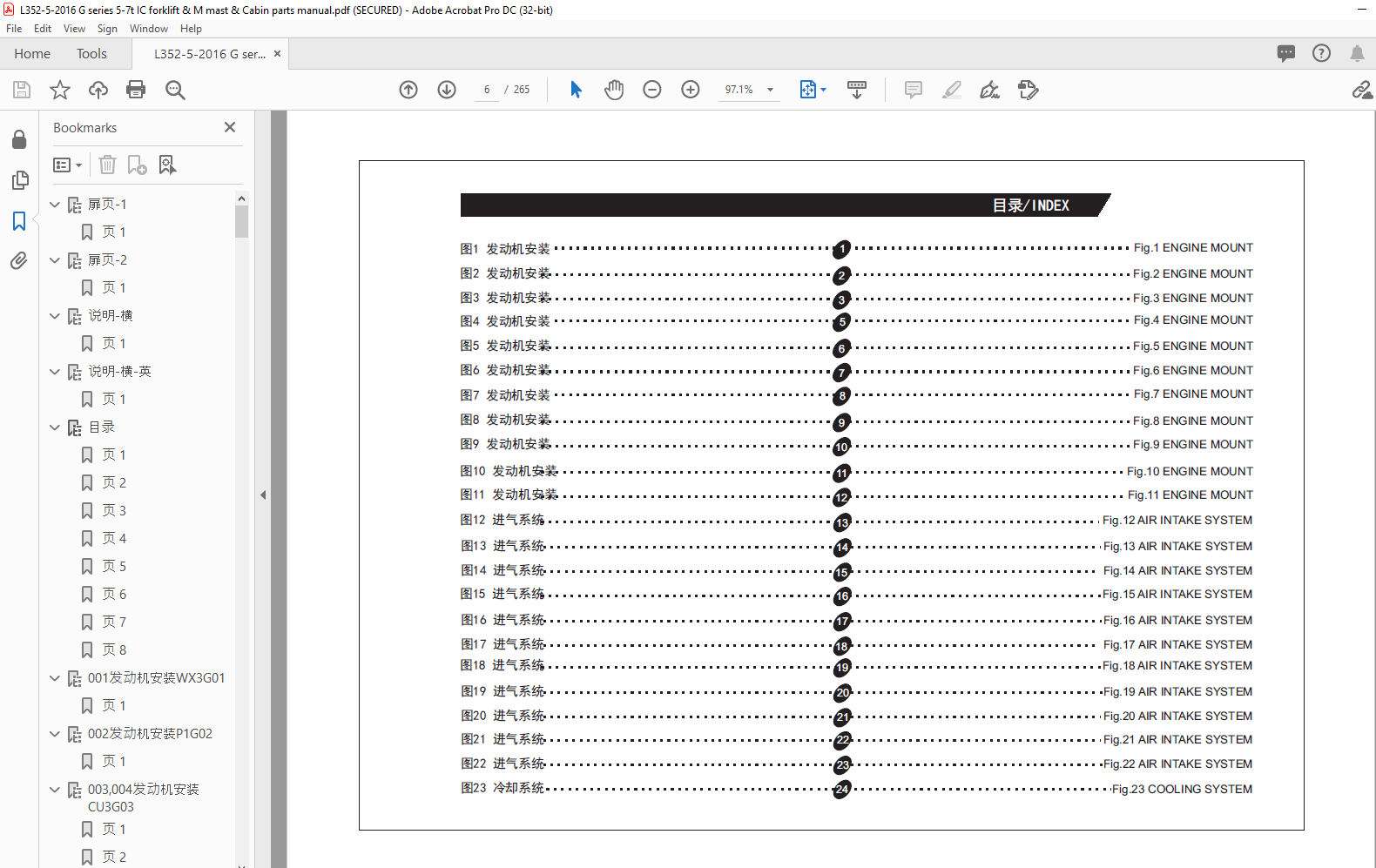Open bookmark options dropdown menu
Image resolution: width=1376 pixels, height=868 pixels.
(67, 165)
